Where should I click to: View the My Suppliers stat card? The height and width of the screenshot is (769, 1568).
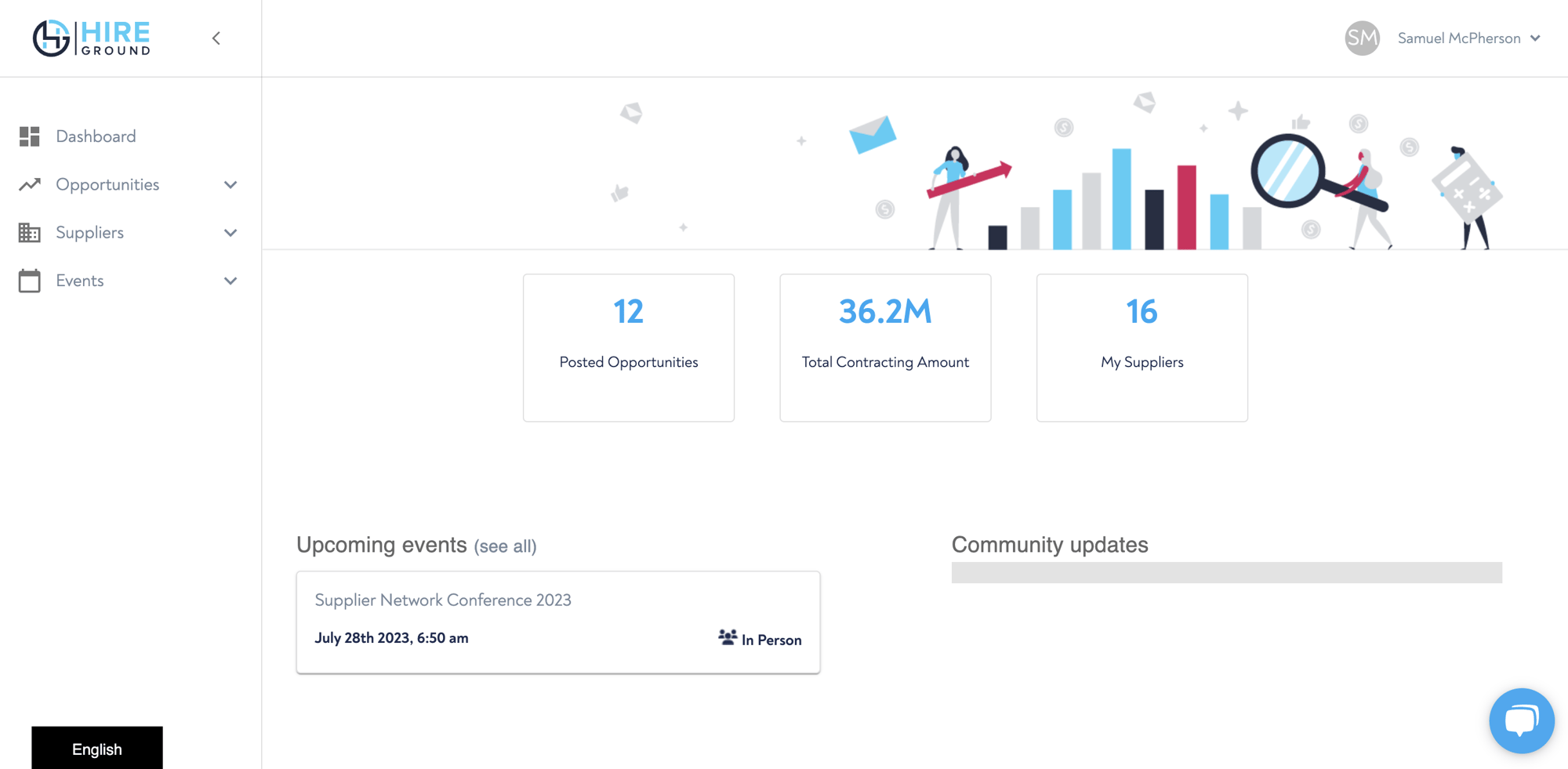point(1142,347)
